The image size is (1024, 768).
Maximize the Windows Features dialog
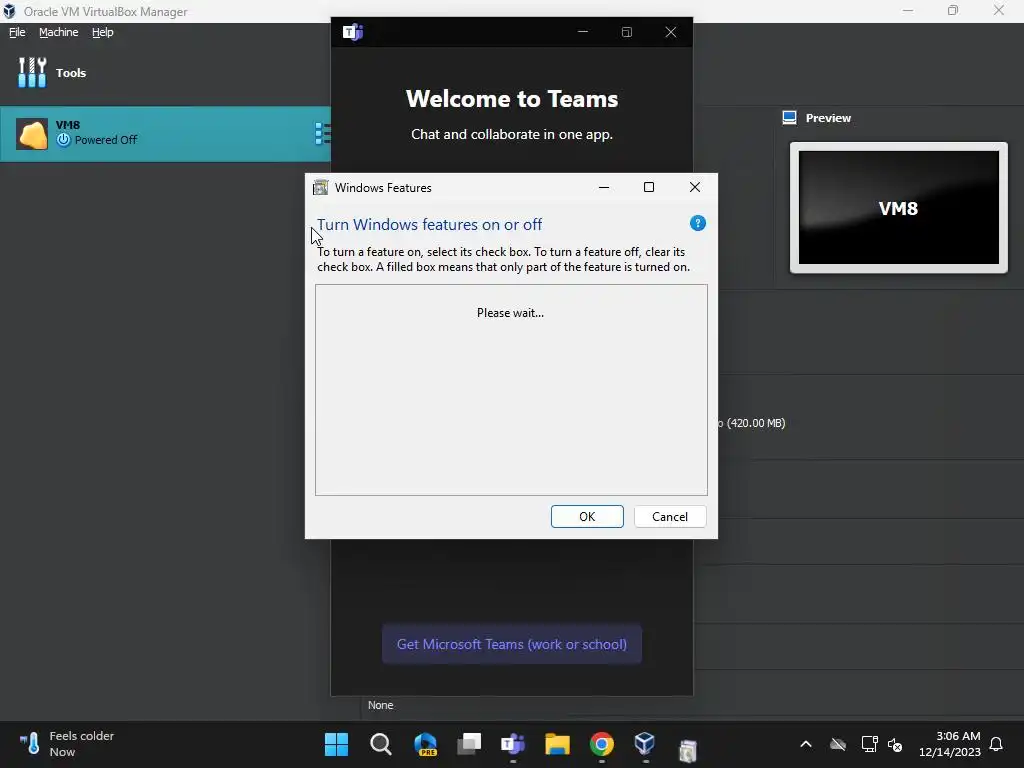[649, 187]
